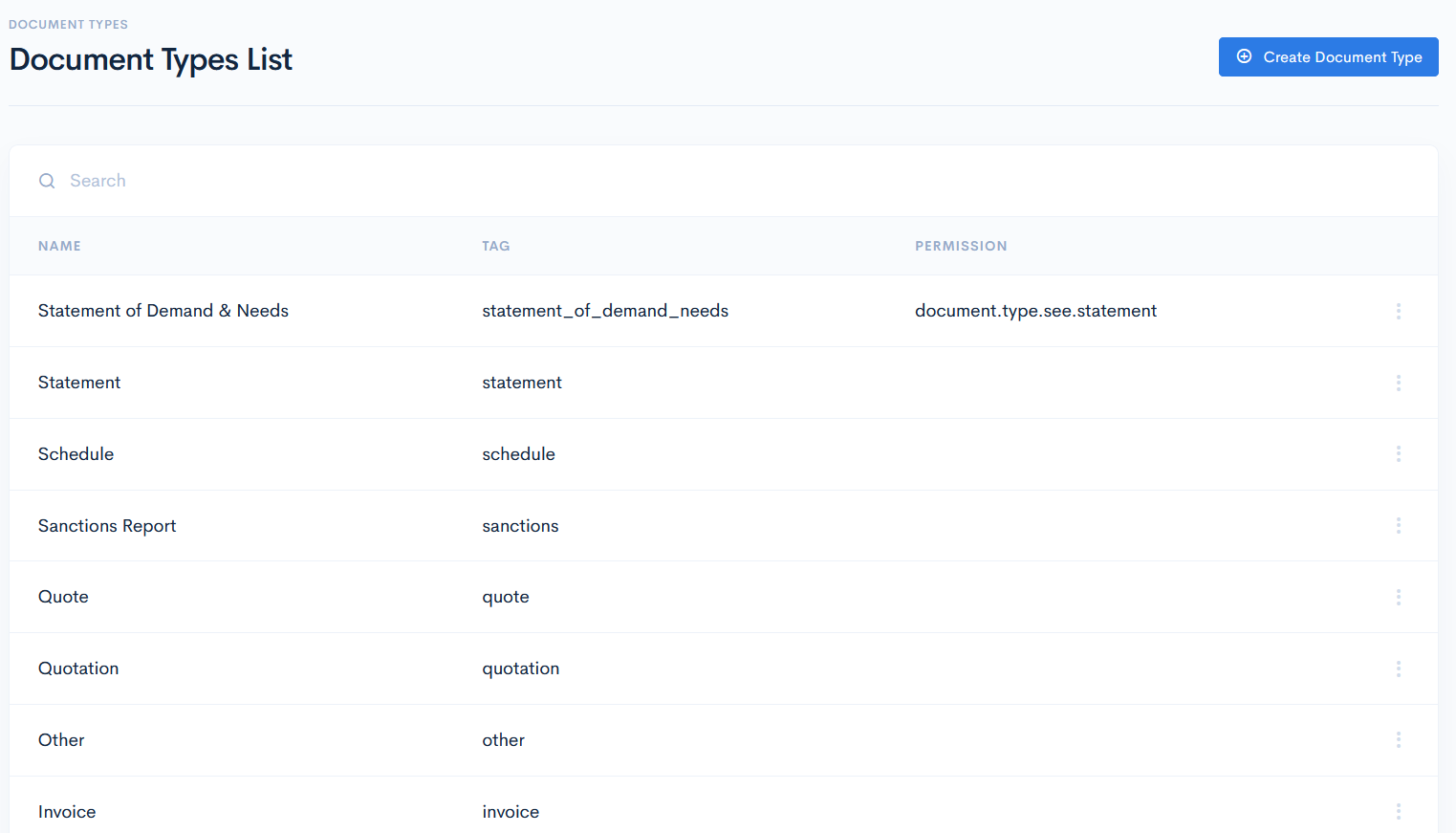The width and height of the screenshot is (1456, 833).
Task: Select the Sanctions Report document type
Action: click(107, 526)
